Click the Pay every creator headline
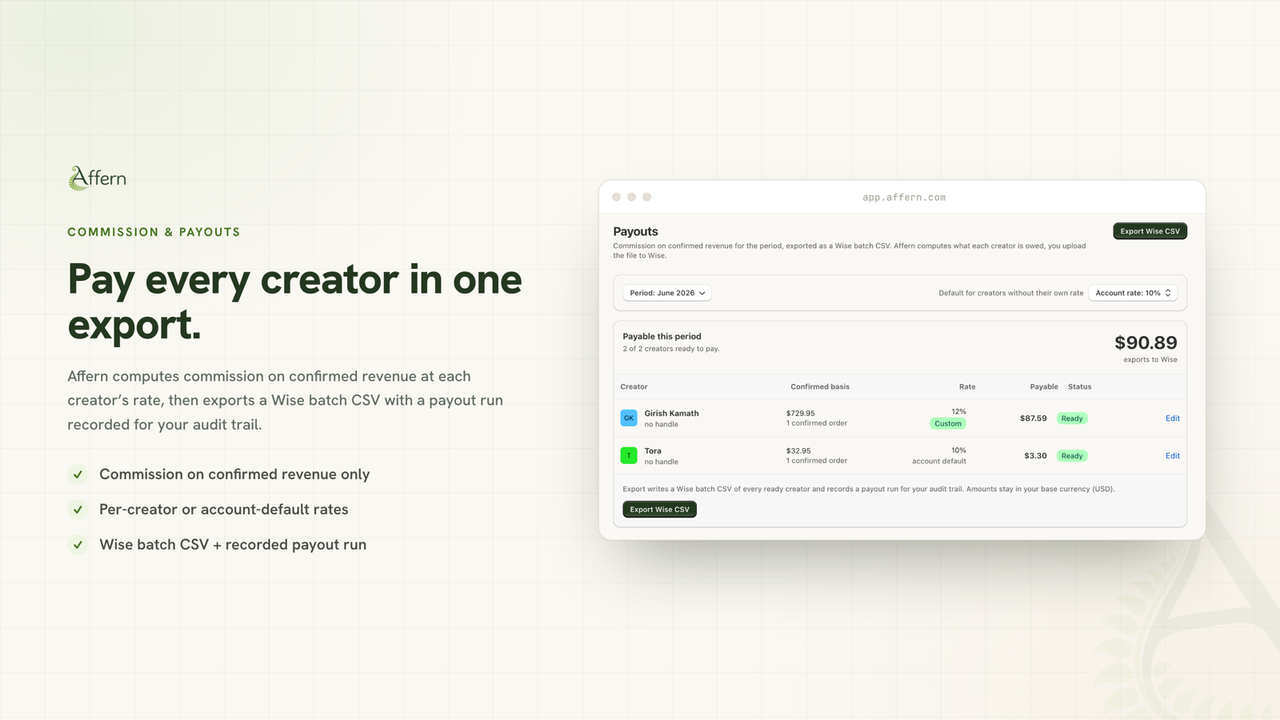The width and height of the screenshot is (1280, 720). 295,301
